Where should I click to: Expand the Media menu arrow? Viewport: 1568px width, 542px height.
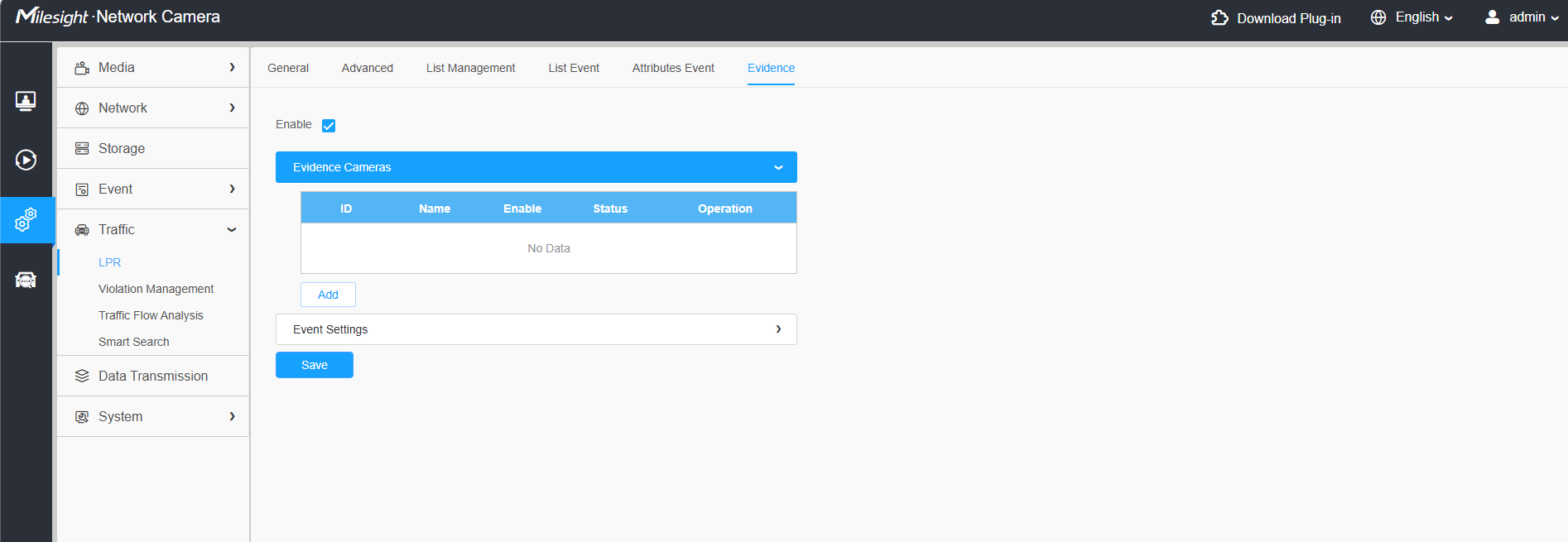point(233,67)
